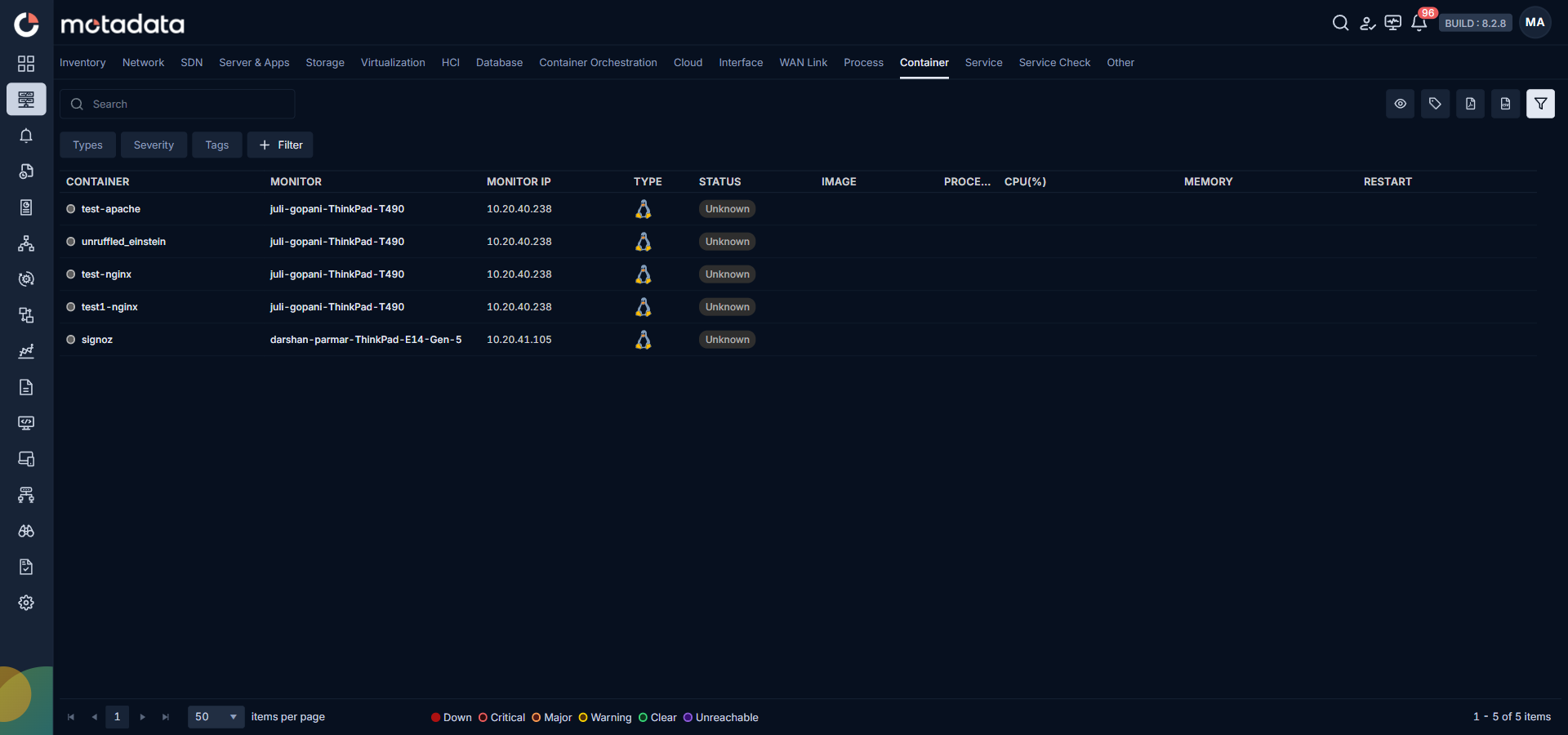This screenshot has width=1568, height=735.
Task: Open notifications bell with 96 badge
Action: pos(1419,23)
